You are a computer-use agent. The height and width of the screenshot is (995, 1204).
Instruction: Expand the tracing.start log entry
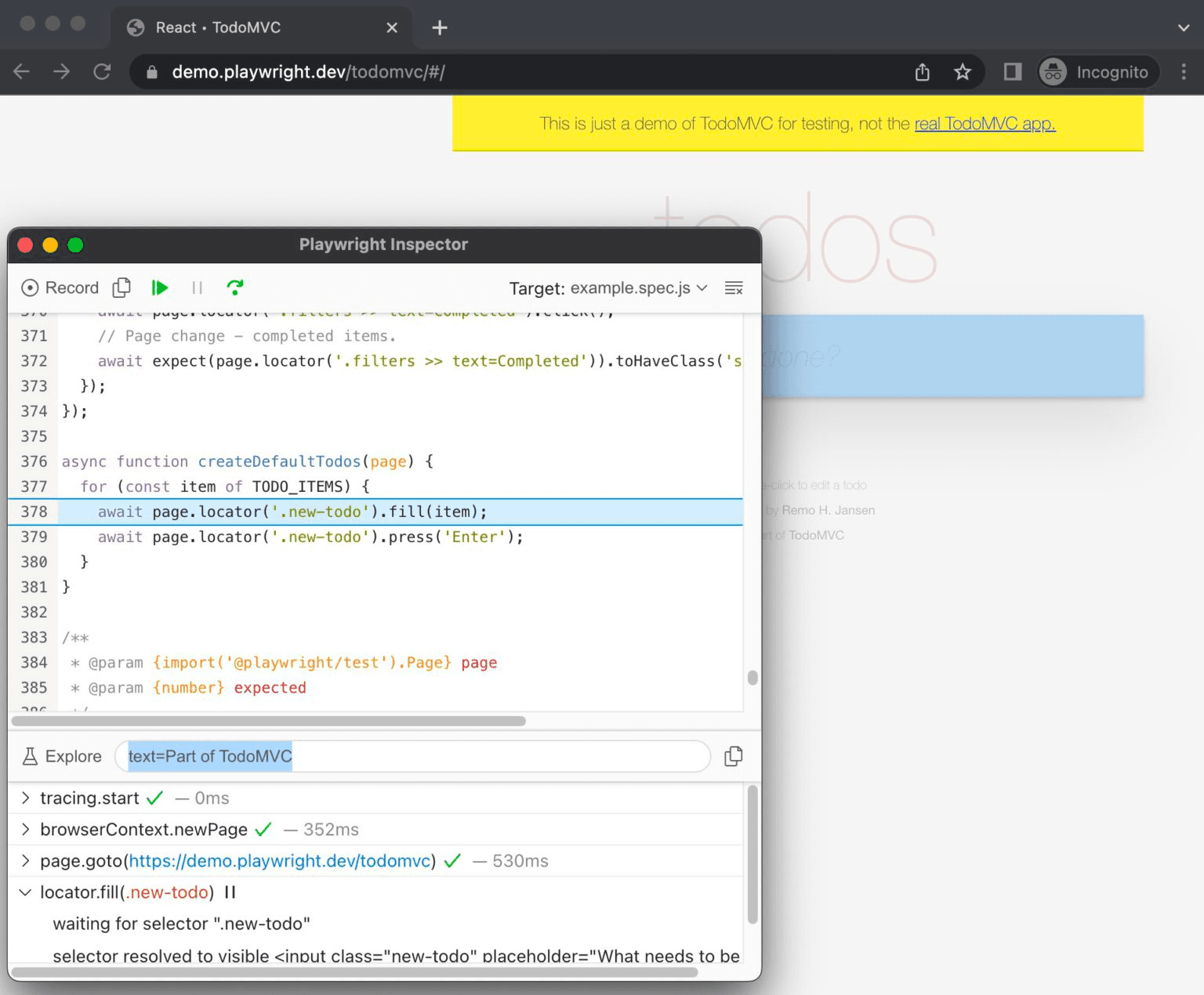point(25,798)
